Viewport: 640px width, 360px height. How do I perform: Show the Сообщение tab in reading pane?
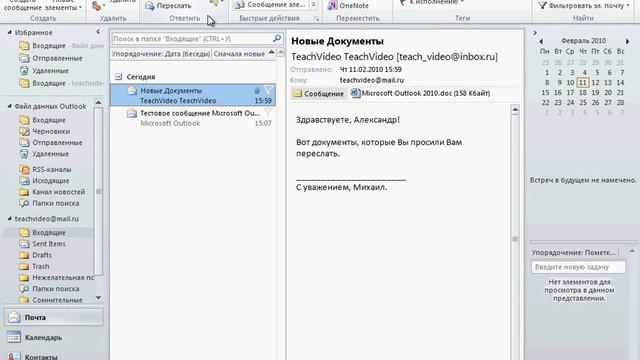[x=319, y=93]
